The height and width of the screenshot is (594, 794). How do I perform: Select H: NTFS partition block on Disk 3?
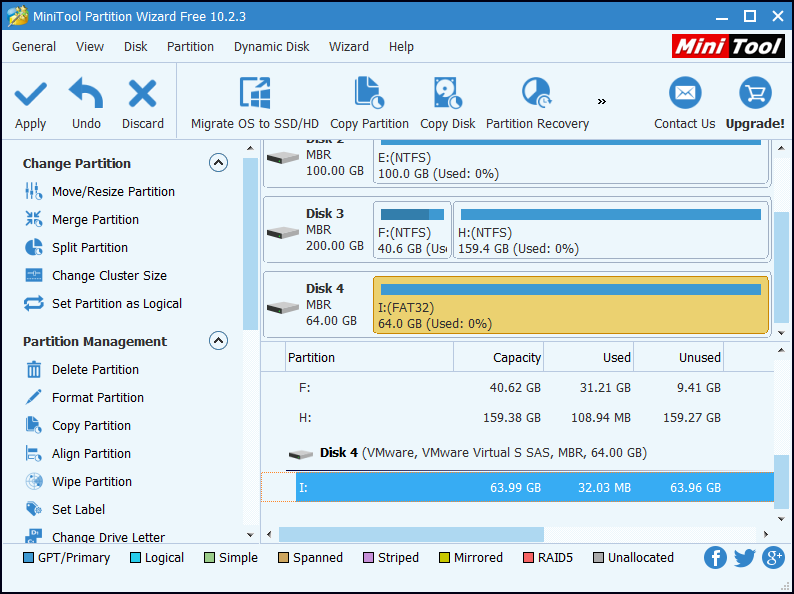click(x=611, y=230)
